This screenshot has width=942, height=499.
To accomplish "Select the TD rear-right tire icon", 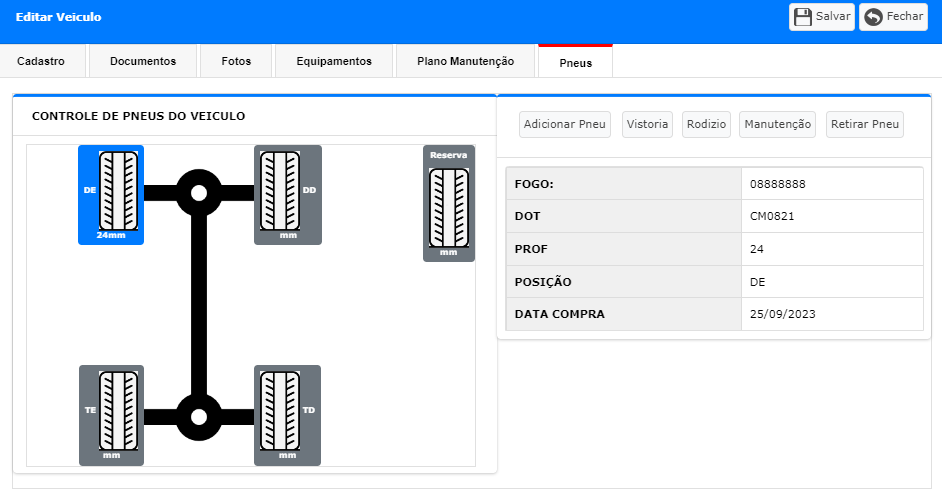I will [x=280, y=411].
